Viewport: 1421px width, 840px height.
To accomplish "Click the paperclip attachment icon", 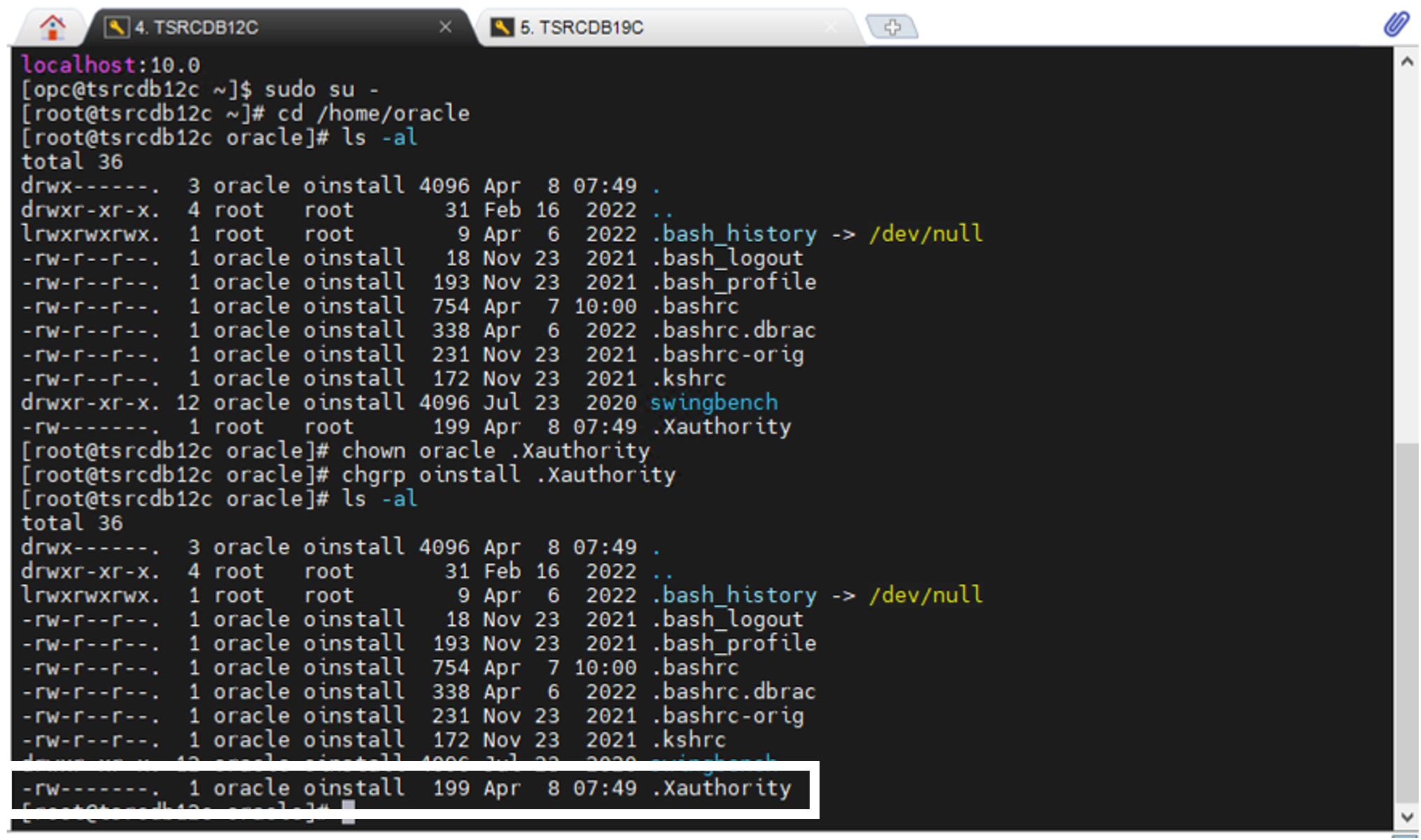I will (x=1396, y=24).
